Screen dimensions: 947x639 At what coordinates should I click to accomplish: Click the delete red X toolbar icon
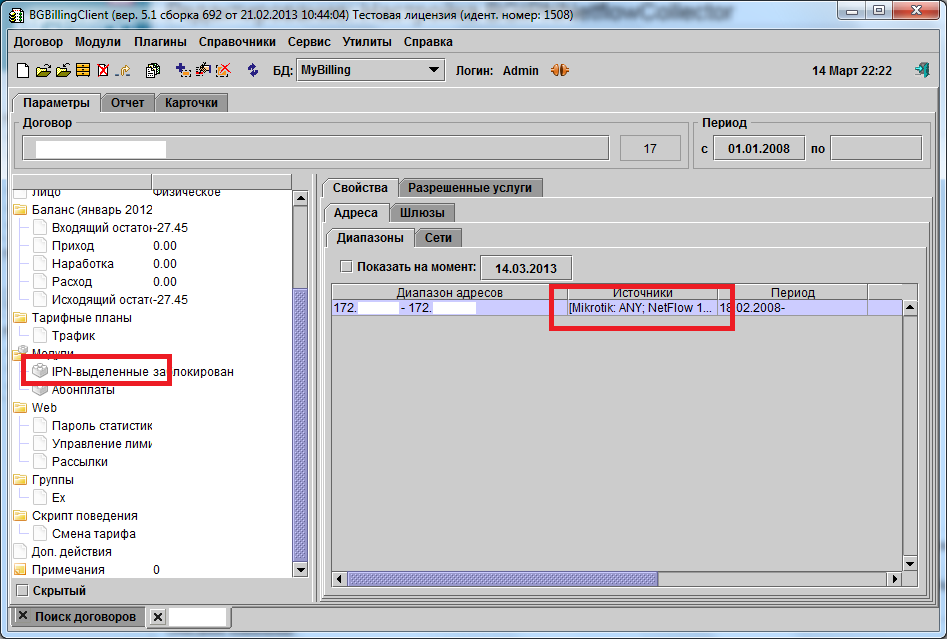pos(223,71)
